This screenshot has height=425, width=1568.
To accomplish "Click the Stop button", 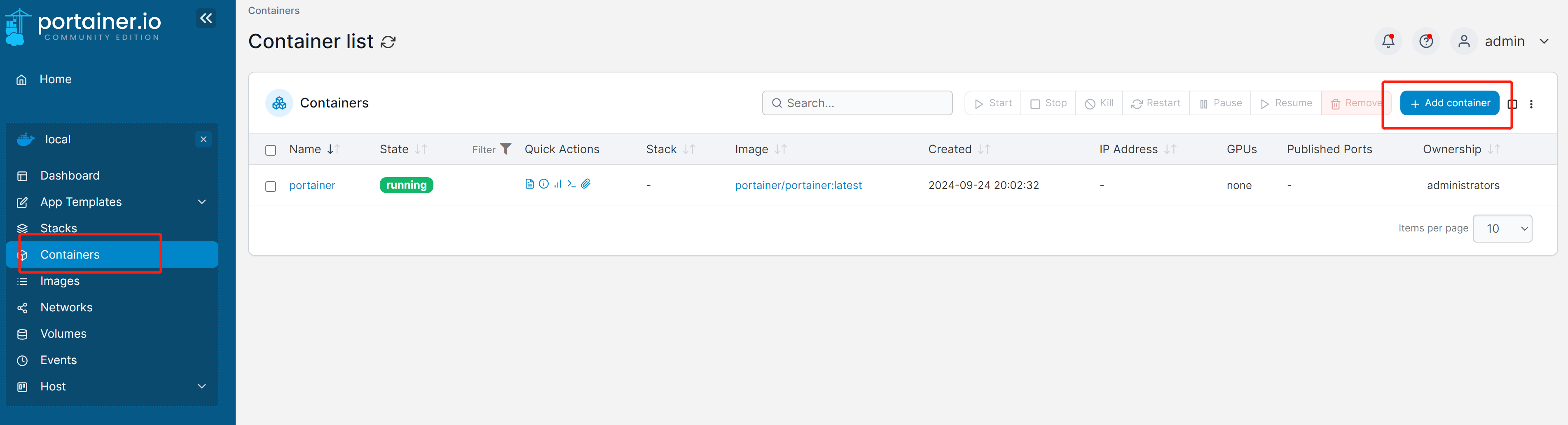I will [1048, 103].
